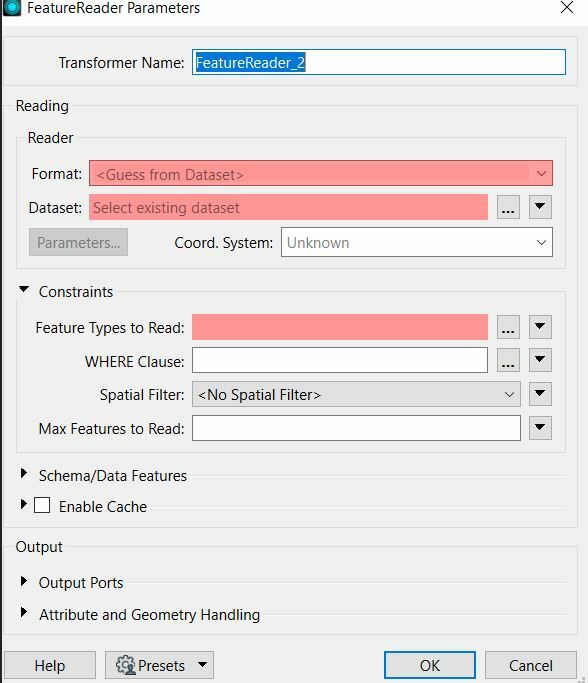588x683 pixels.
Task: Open the WHERE Clause arrow menu
Action: 540,360
